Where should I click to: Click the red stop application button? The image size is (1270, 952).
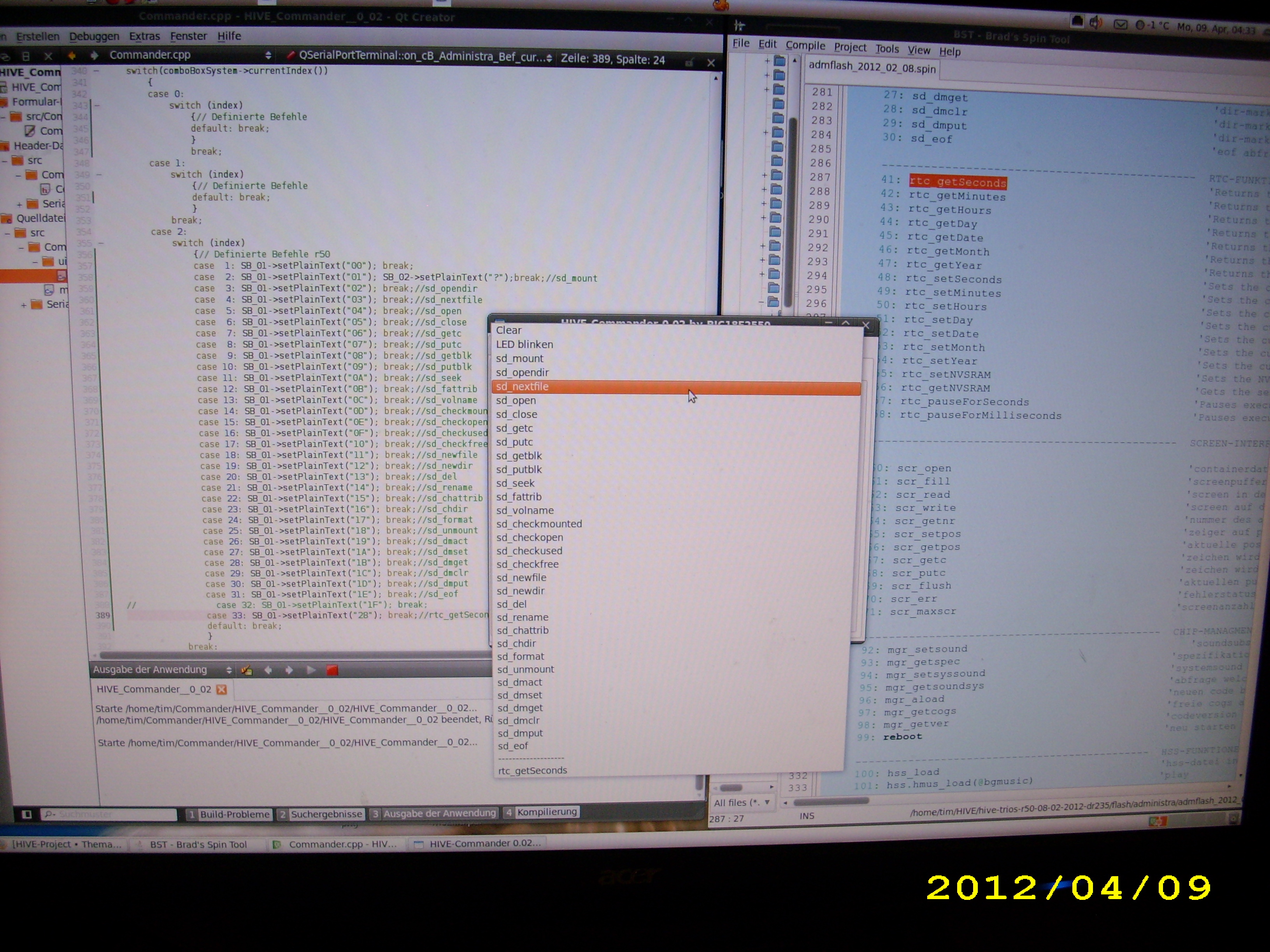(332, 670)
